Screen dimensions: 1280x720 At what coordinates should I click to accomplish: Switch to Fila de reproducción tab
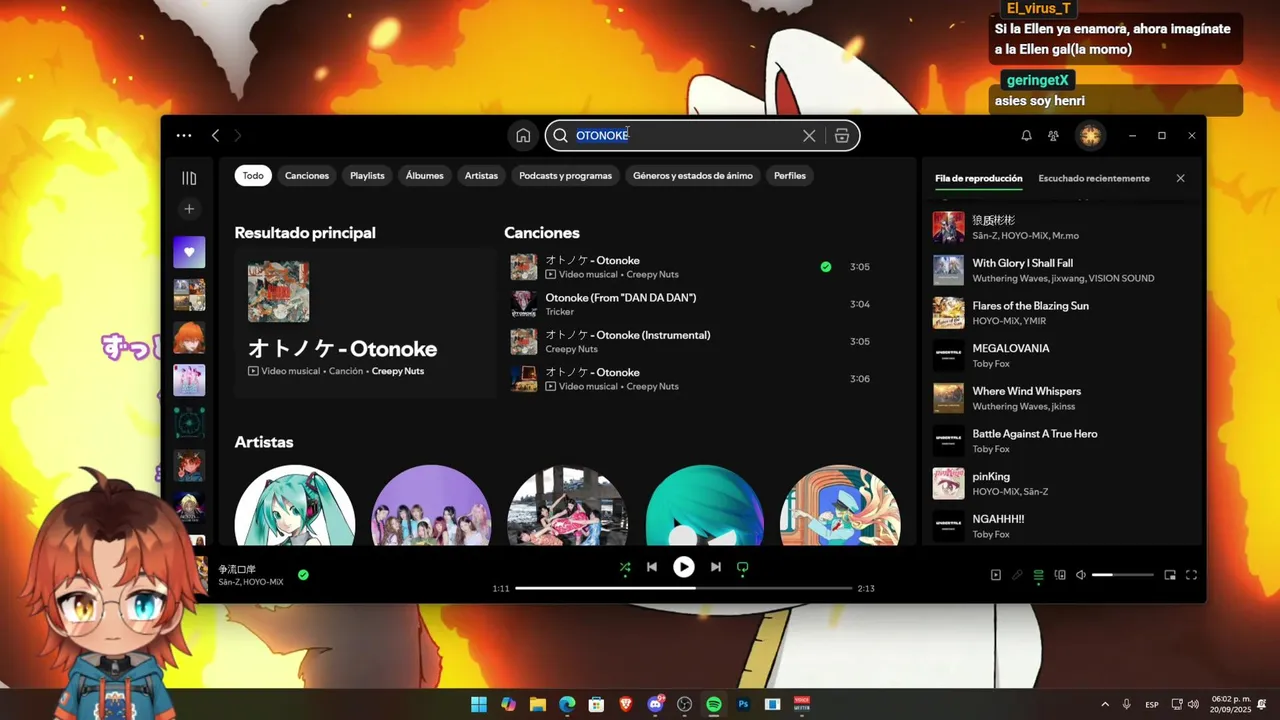point(979,178)
